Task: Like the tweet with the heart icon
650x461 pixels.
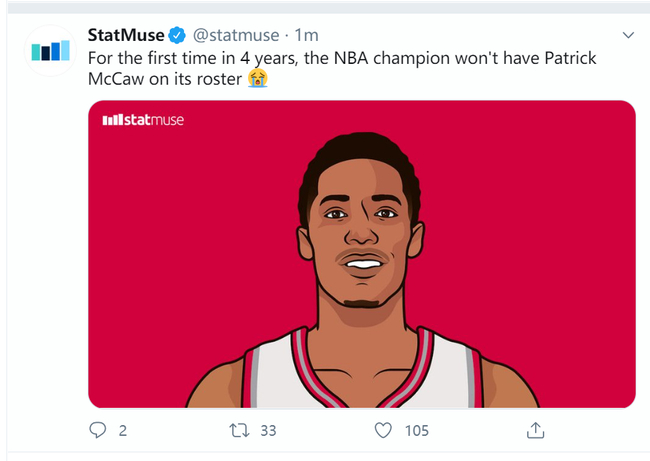Action: click(x=383, y=430)
